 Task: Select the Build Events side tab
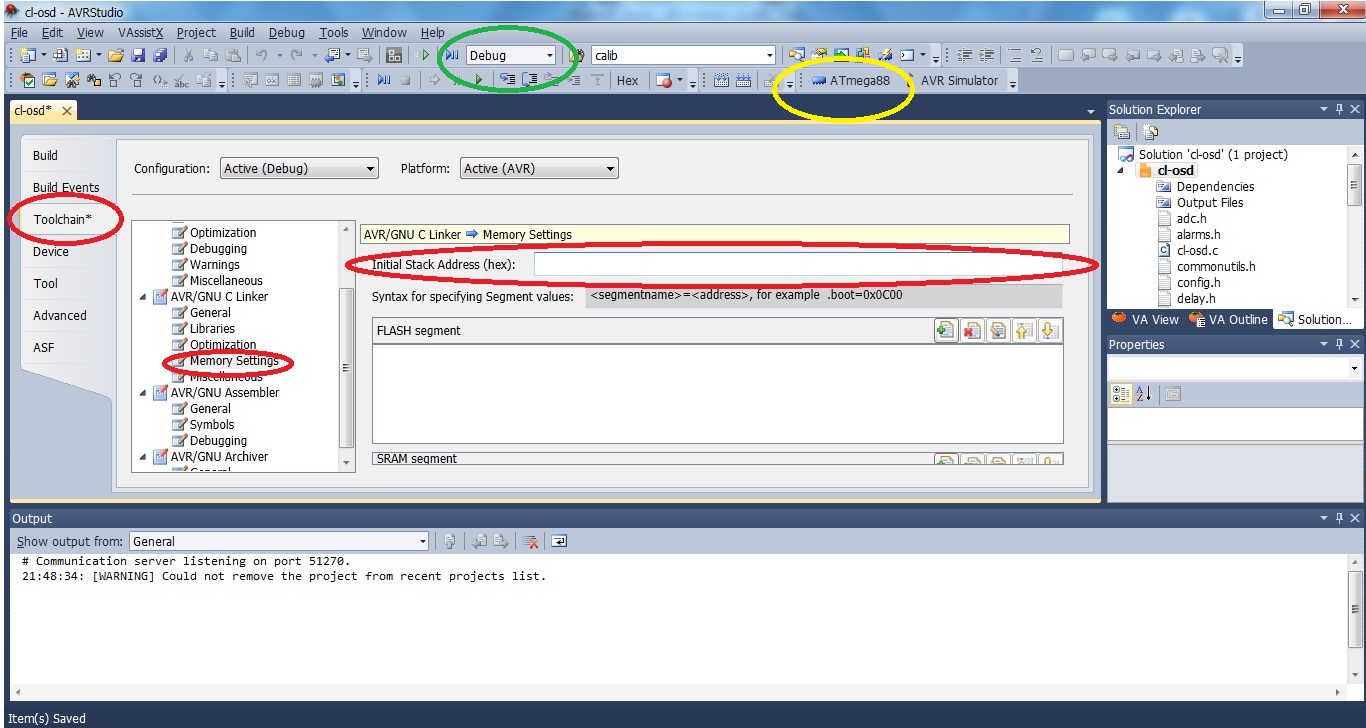tap(66, 187)
